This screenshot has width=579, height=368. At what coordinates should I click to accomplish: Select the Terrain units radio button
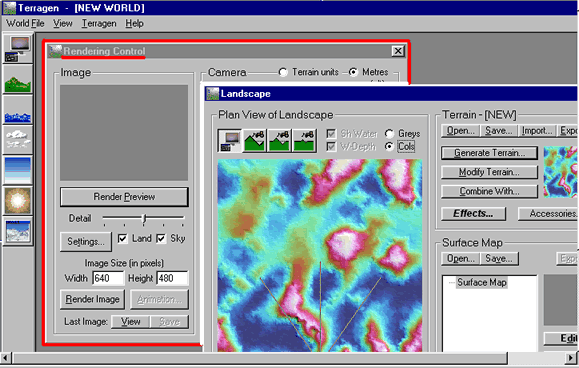pos(283,72)
